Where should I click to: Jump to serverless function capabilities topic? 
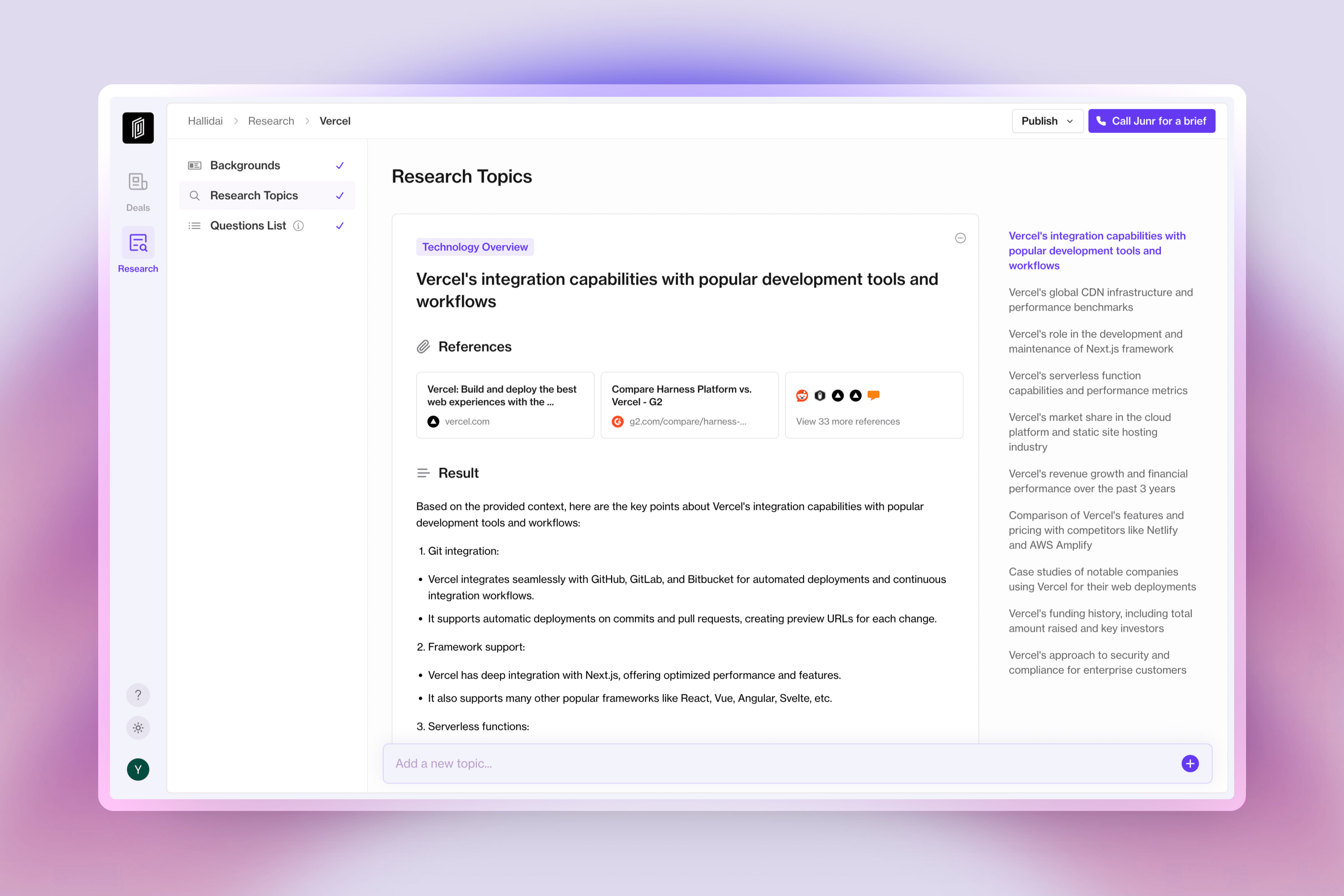(1098, 384)
